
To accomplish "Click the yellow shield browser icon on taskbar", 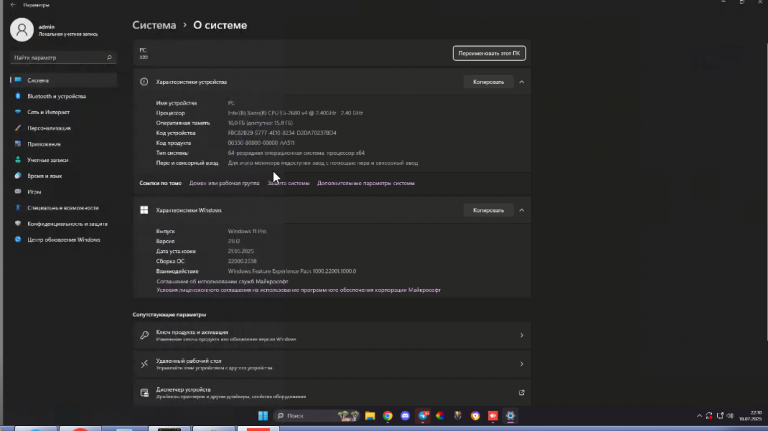I will pos(475,416).
